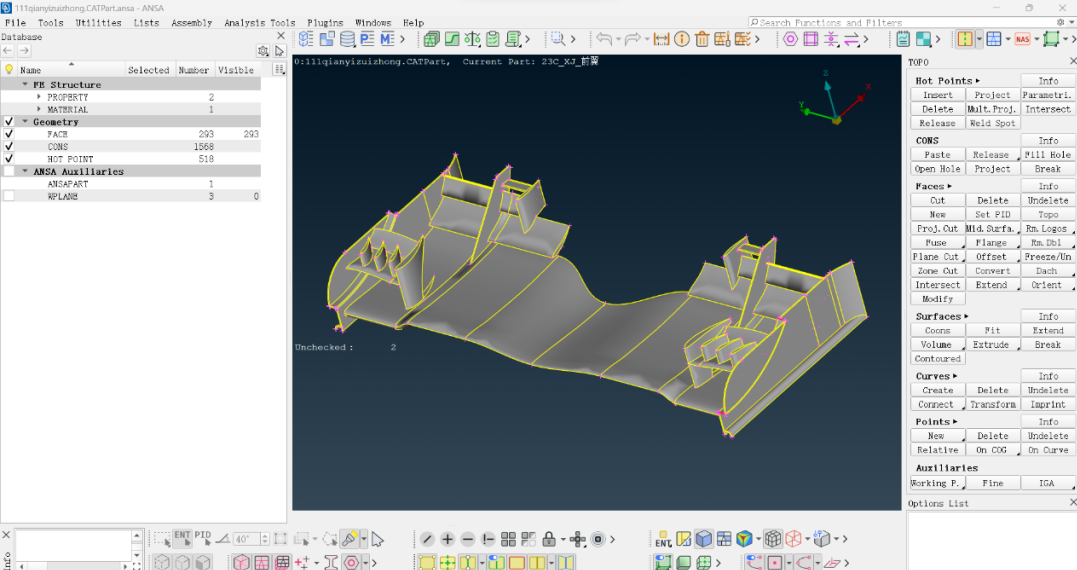
Task: Click the lock icon in bottom toolbar
Action: click(549, 539)
